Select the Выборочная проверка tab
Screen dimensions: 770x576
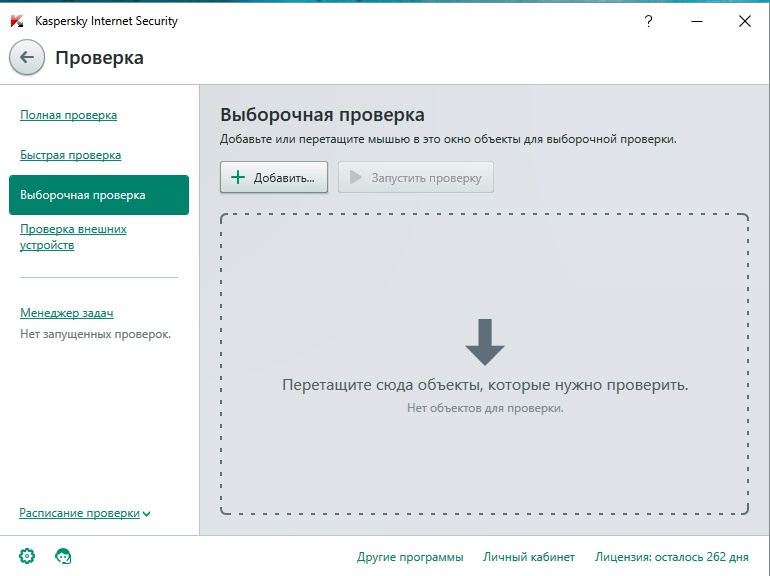click(99, 195)
